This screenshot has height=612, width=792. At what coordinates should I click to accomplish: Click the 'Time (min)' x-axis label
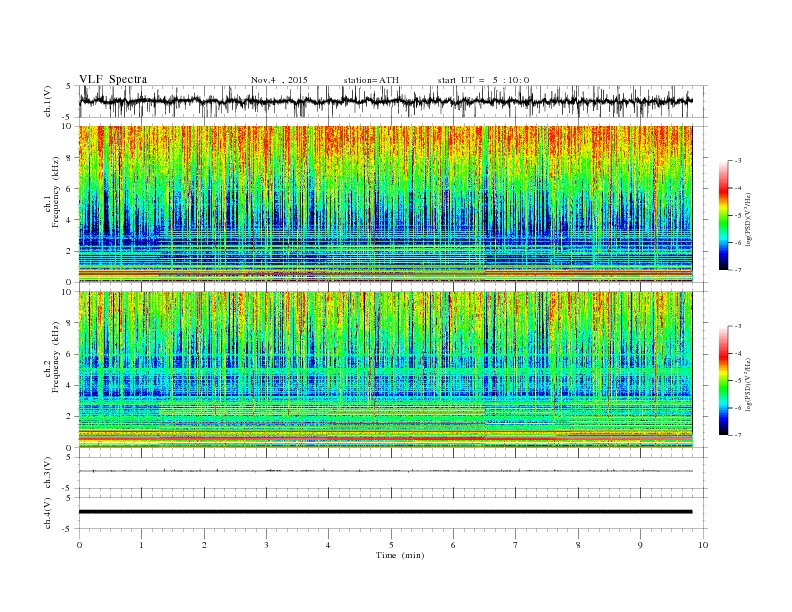tap(400, 555)
